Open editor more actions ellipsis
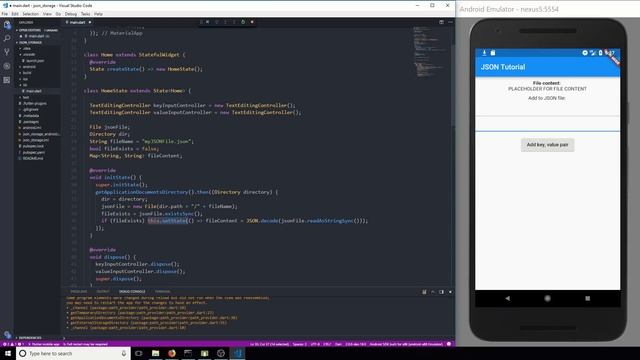The height and width of the screenshot is (360, 640). [450, 22]
